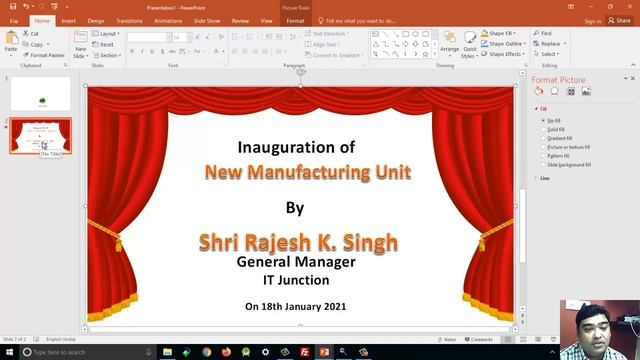640x360 pixels.
Task: Open Comments from the status bar
Action: click(x=478, y=339)
